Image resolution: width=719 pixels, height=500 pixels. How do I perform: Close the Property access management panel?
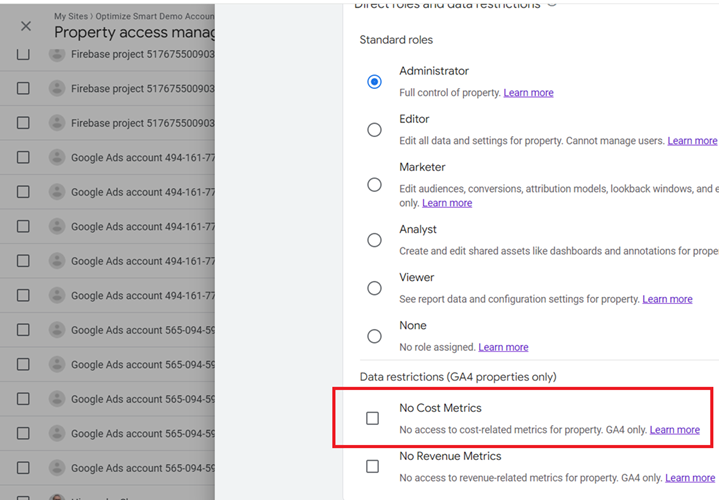(26, 26)
